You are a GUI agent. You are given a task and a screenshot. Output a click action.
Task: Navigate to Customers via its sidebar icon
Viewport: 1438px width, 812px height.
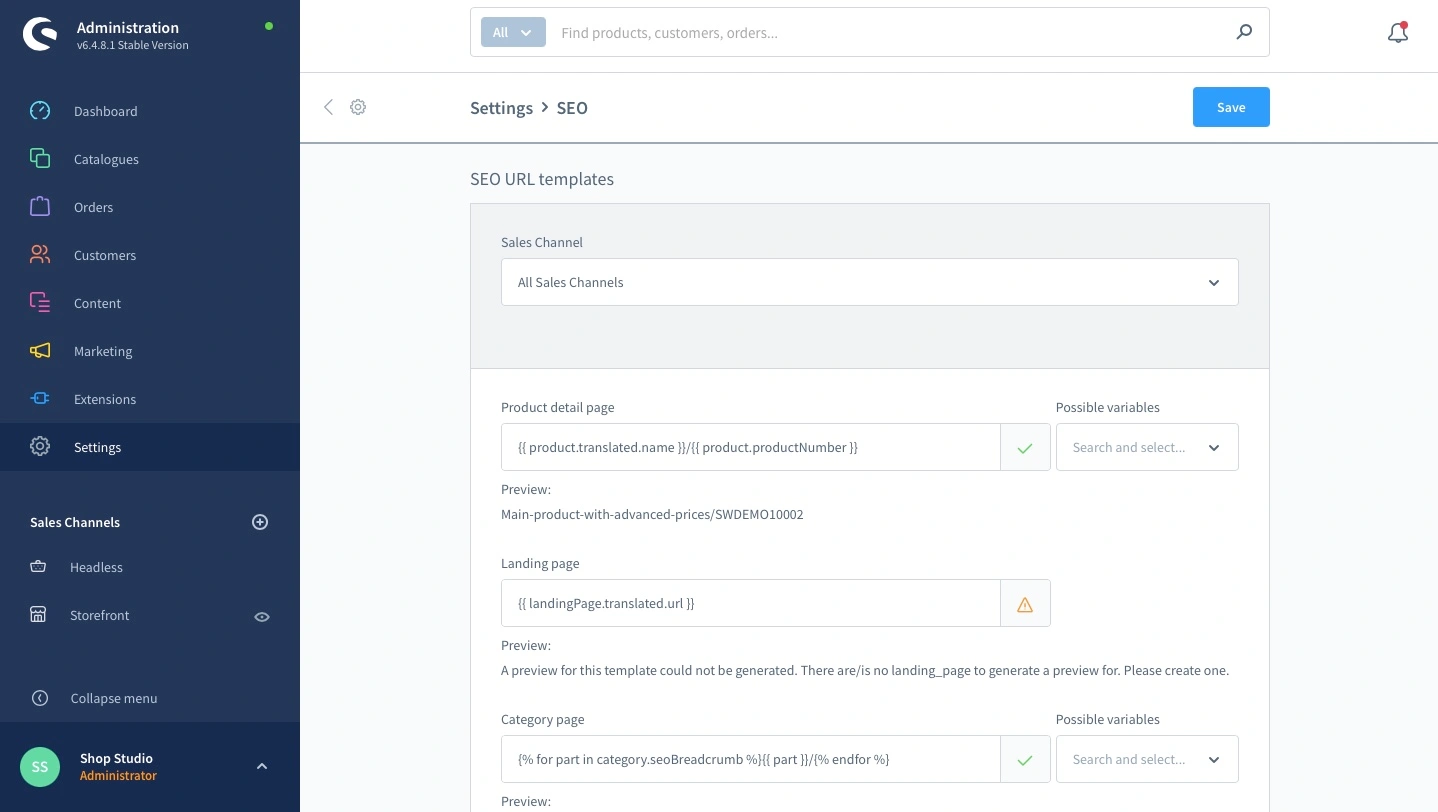pos(40,255)
